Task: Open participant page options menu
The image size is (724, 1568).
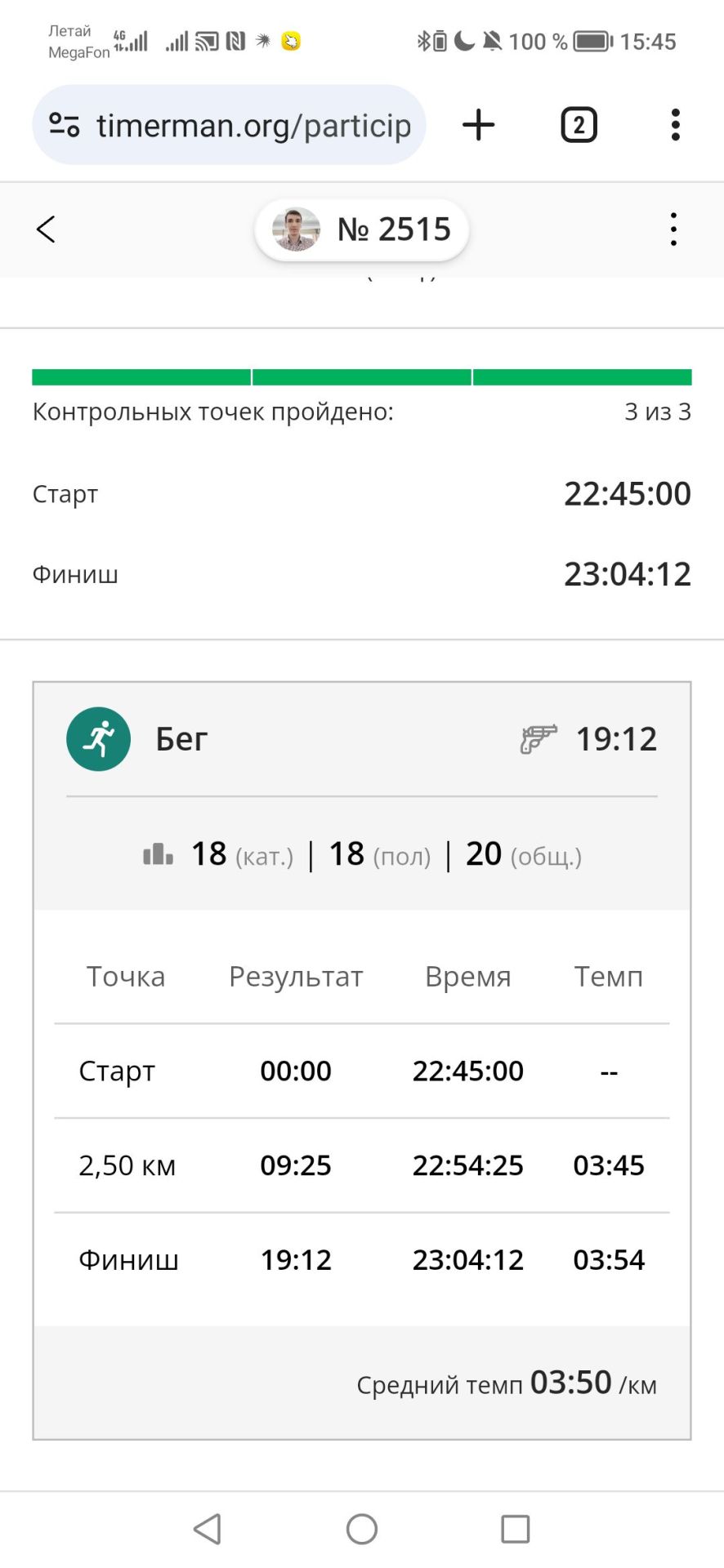Action: click(673, 229)
